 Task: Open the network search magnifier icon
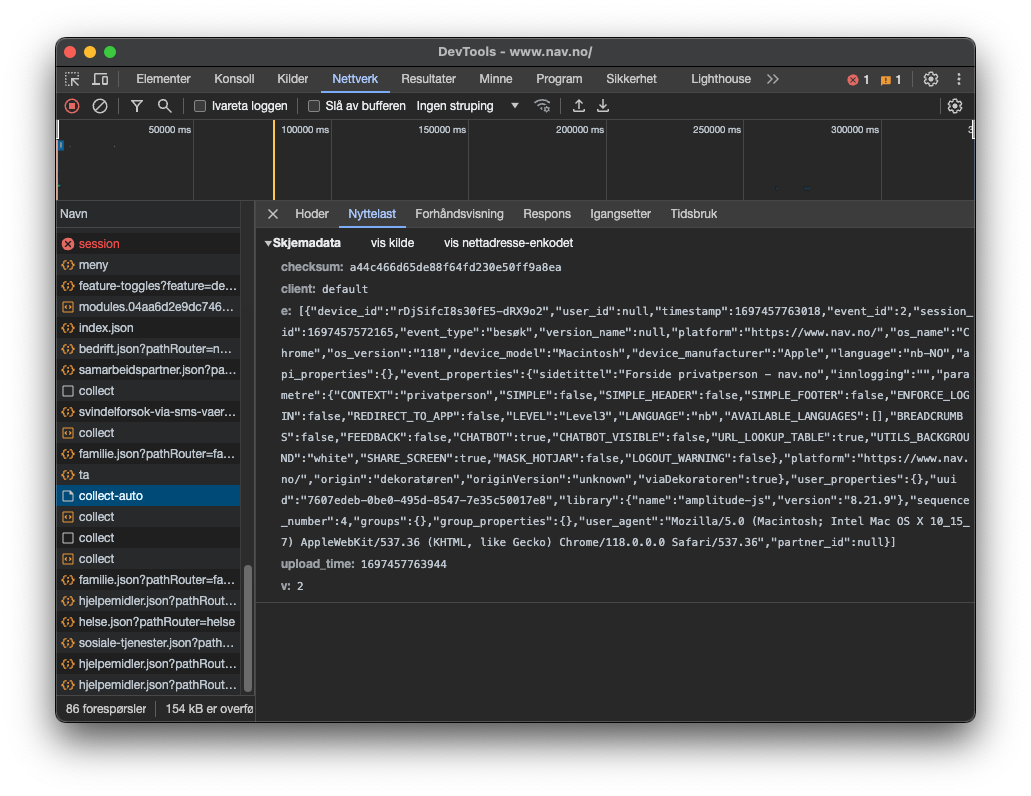click(164, 106)
